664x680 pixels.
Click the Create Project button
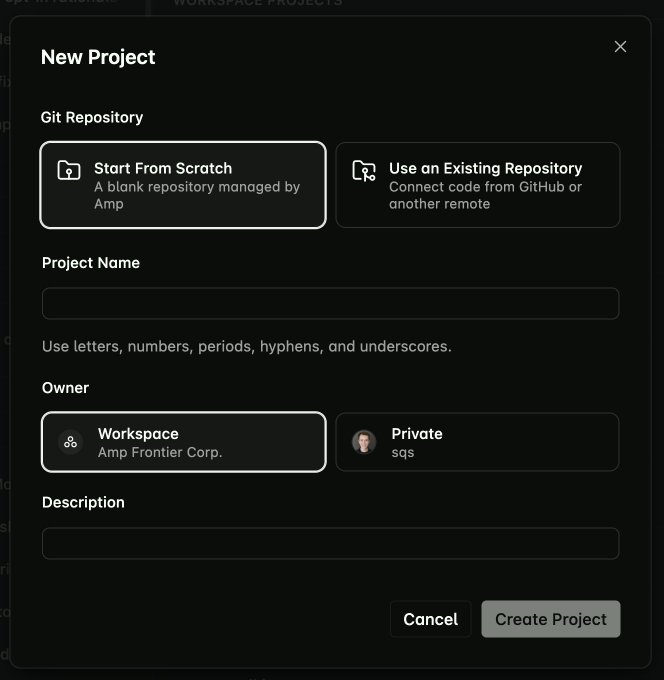(x=551, y=619)
